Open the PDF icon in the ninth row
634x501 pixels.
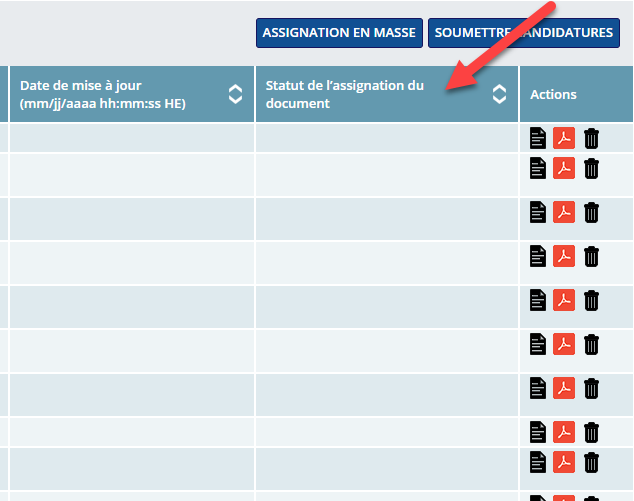(564, 462)
